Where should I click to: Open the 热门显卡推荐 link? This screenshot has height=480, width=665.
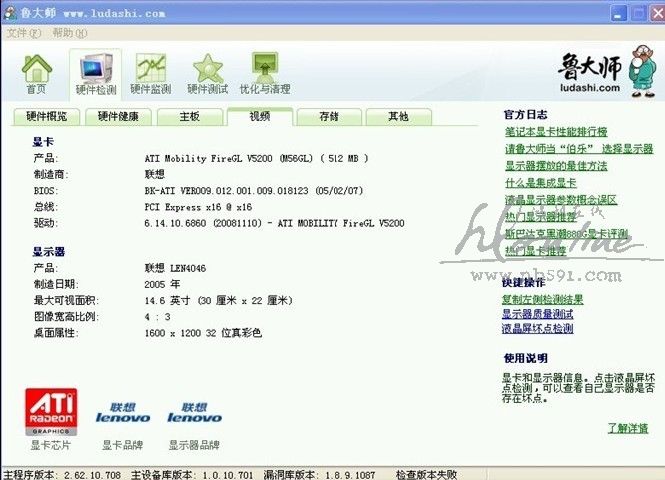point(536,251)
